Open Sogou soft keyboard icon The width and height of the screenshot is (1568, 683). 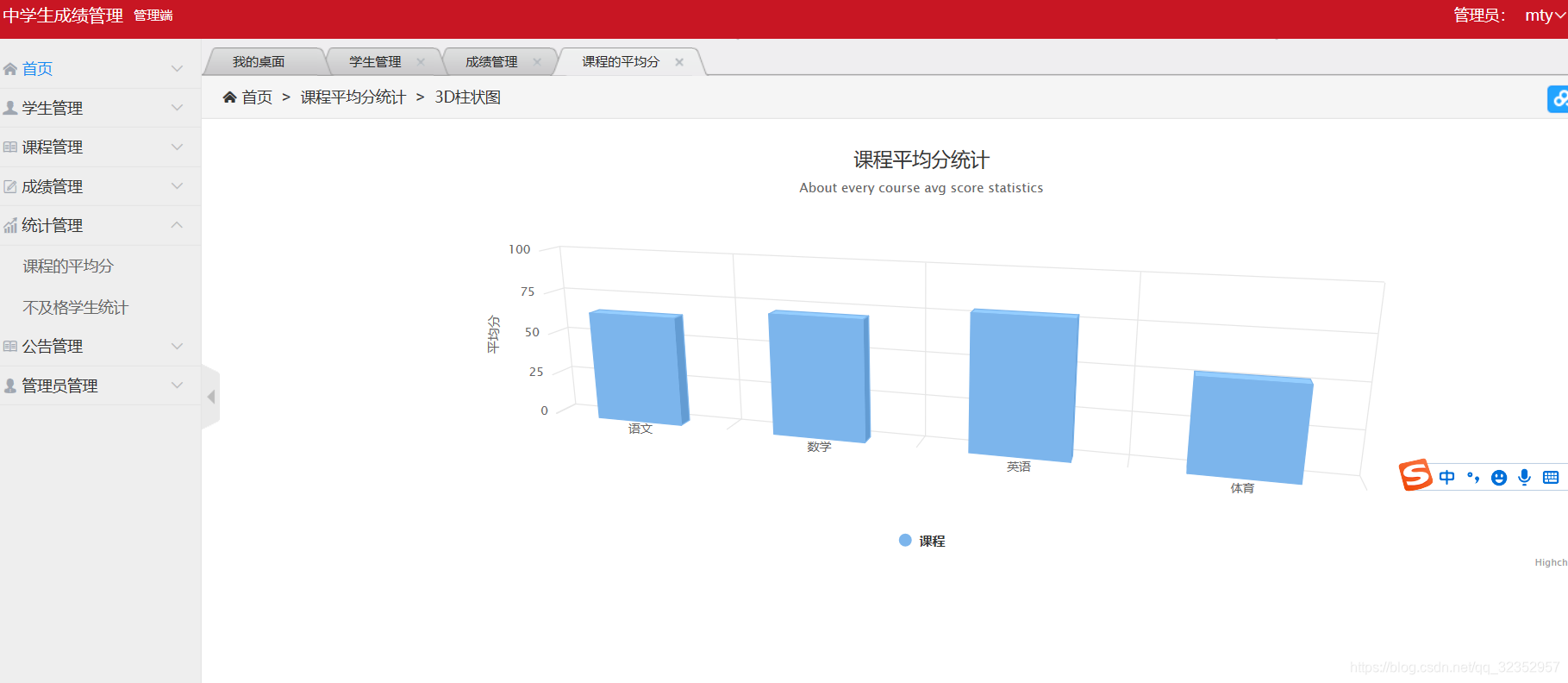(1551, 477)
